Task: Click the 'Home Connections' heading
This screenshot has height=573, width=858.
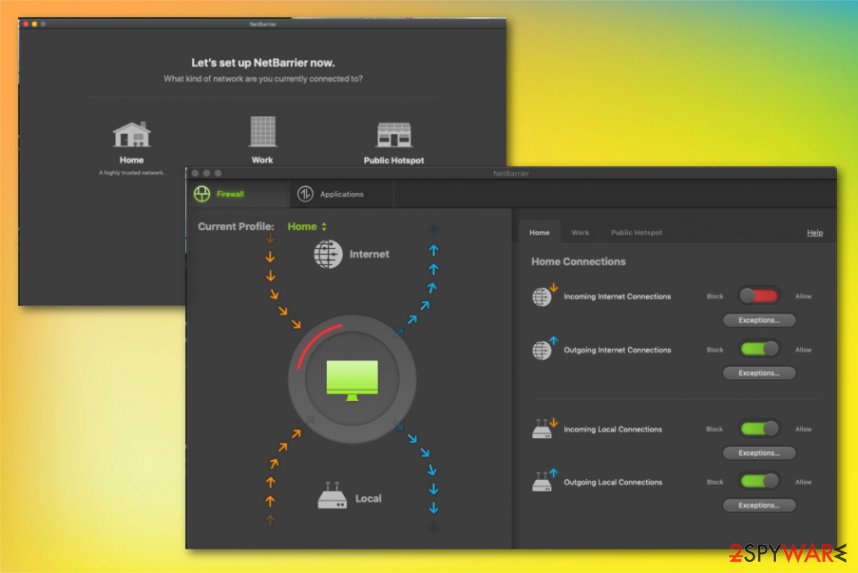Action: 578,262
